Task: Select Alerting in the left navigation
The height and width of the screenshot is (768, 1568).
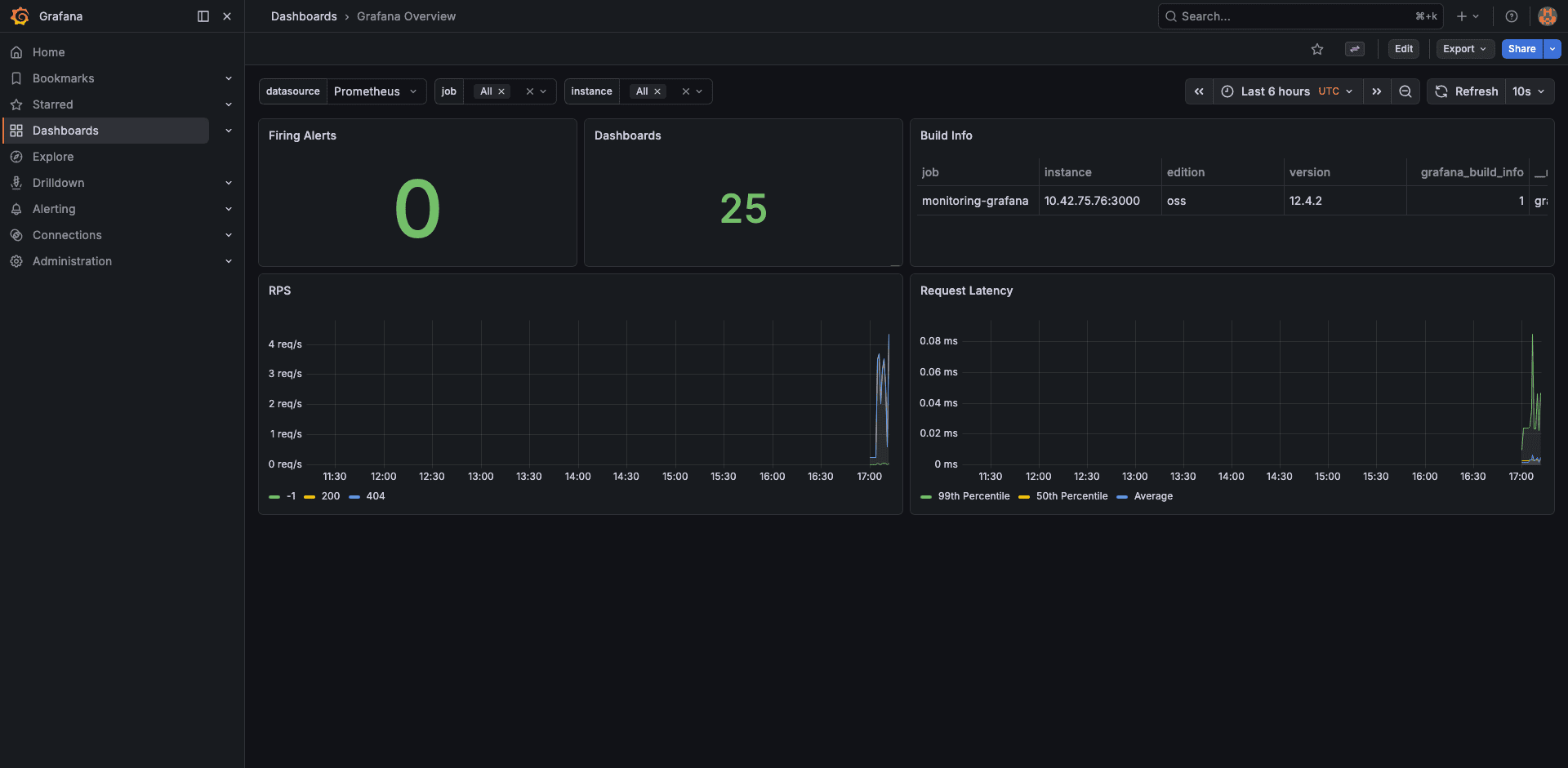Action: point(53,208)
